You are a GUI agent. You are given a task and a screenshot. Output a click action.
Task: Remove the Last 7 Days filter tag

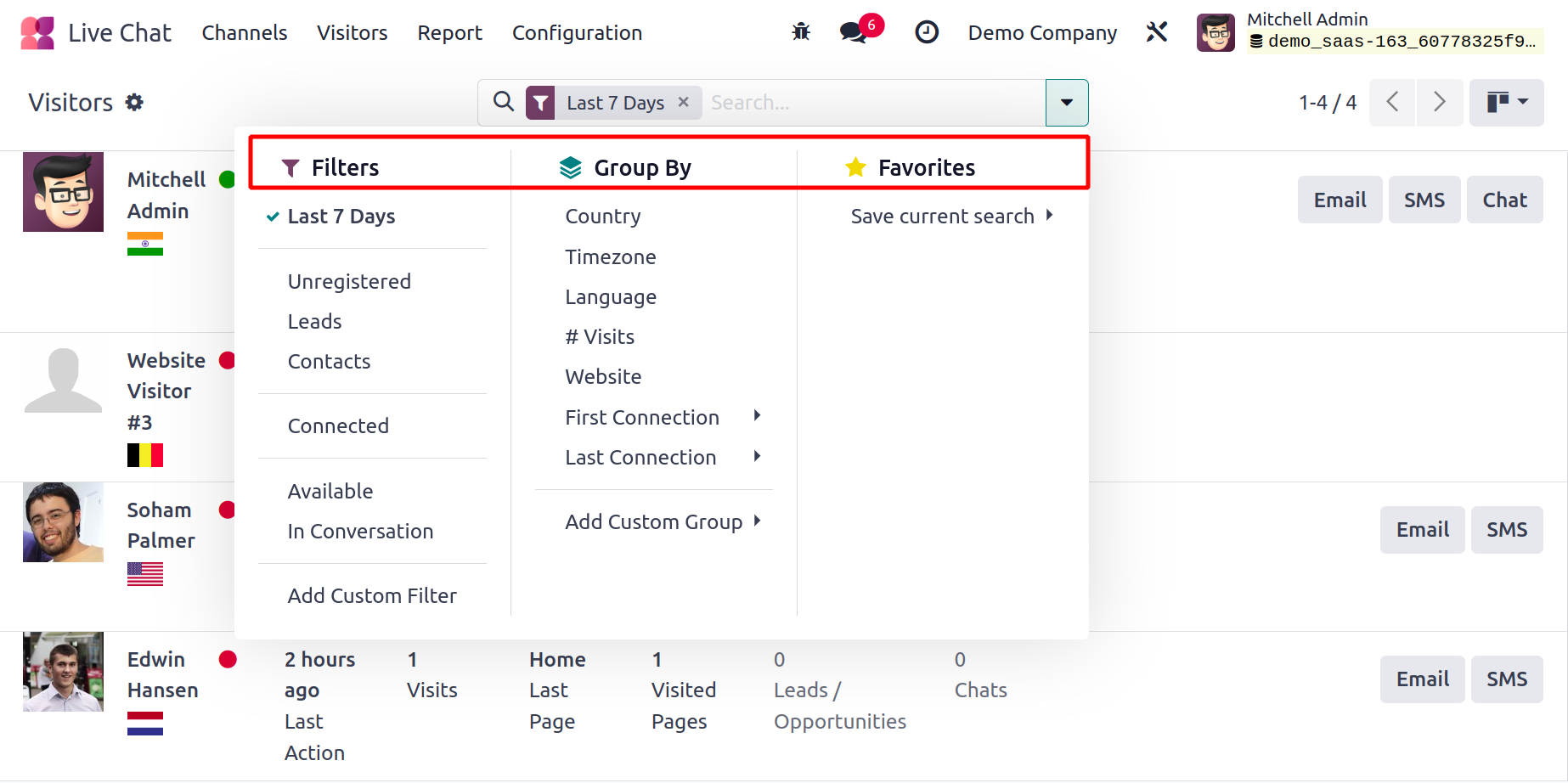(x=684, y=102)
